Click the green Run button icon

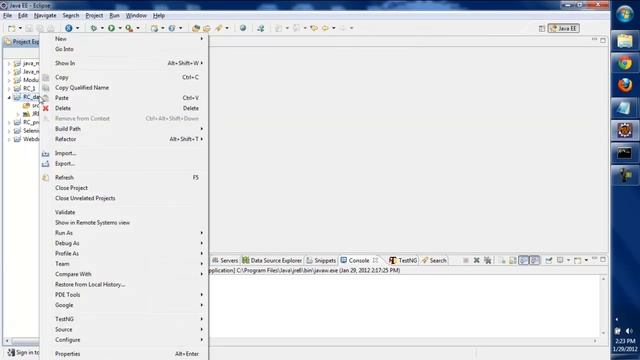pos(111,28)
